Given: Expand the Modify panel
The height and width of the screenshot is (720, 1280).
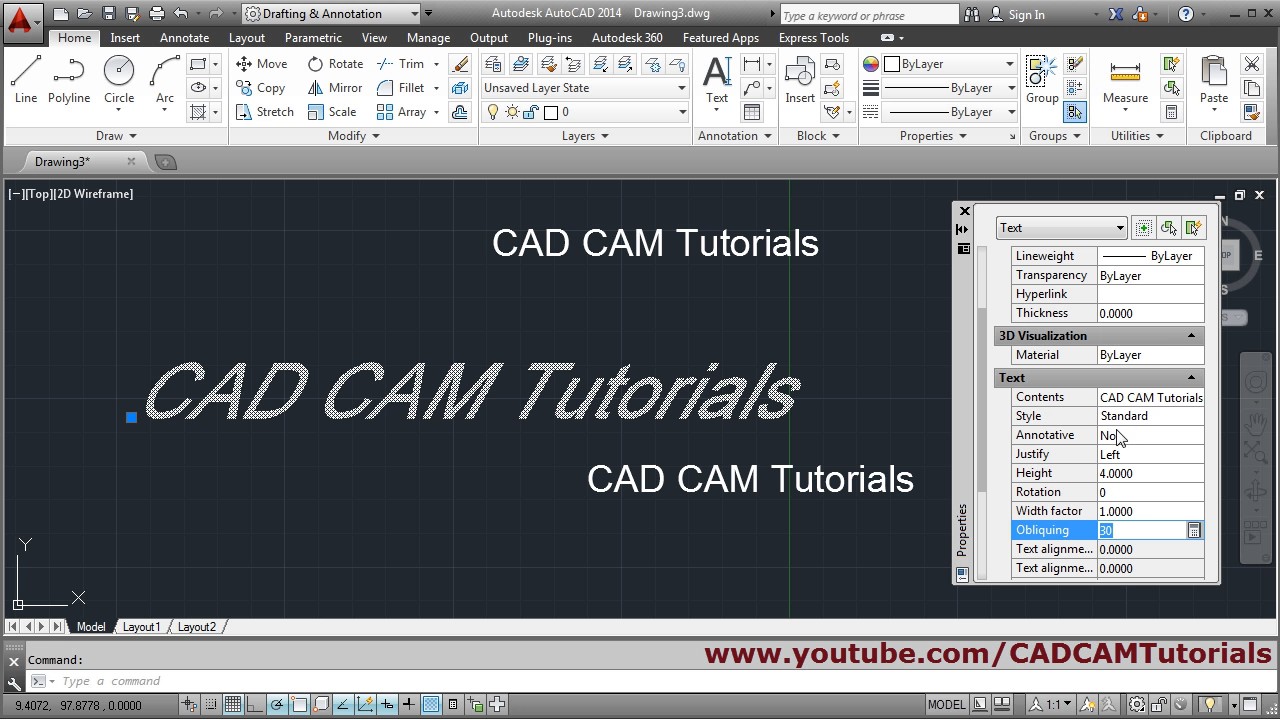Looking at the screenshot, I should (354, 136).
